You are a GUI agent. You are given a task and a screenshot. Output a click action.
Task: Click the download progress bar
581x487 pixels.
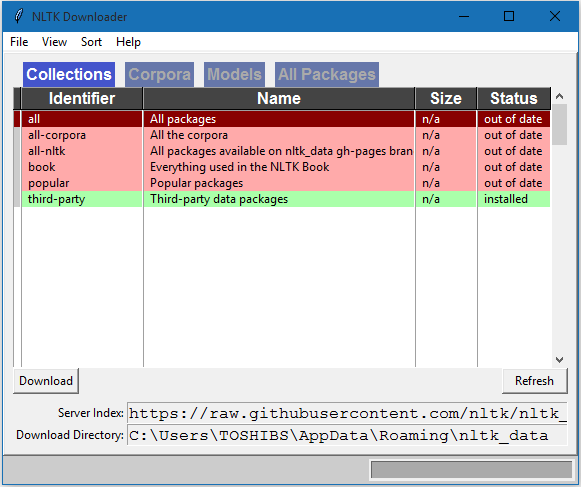pyautogui.click(x=471, y=470)
